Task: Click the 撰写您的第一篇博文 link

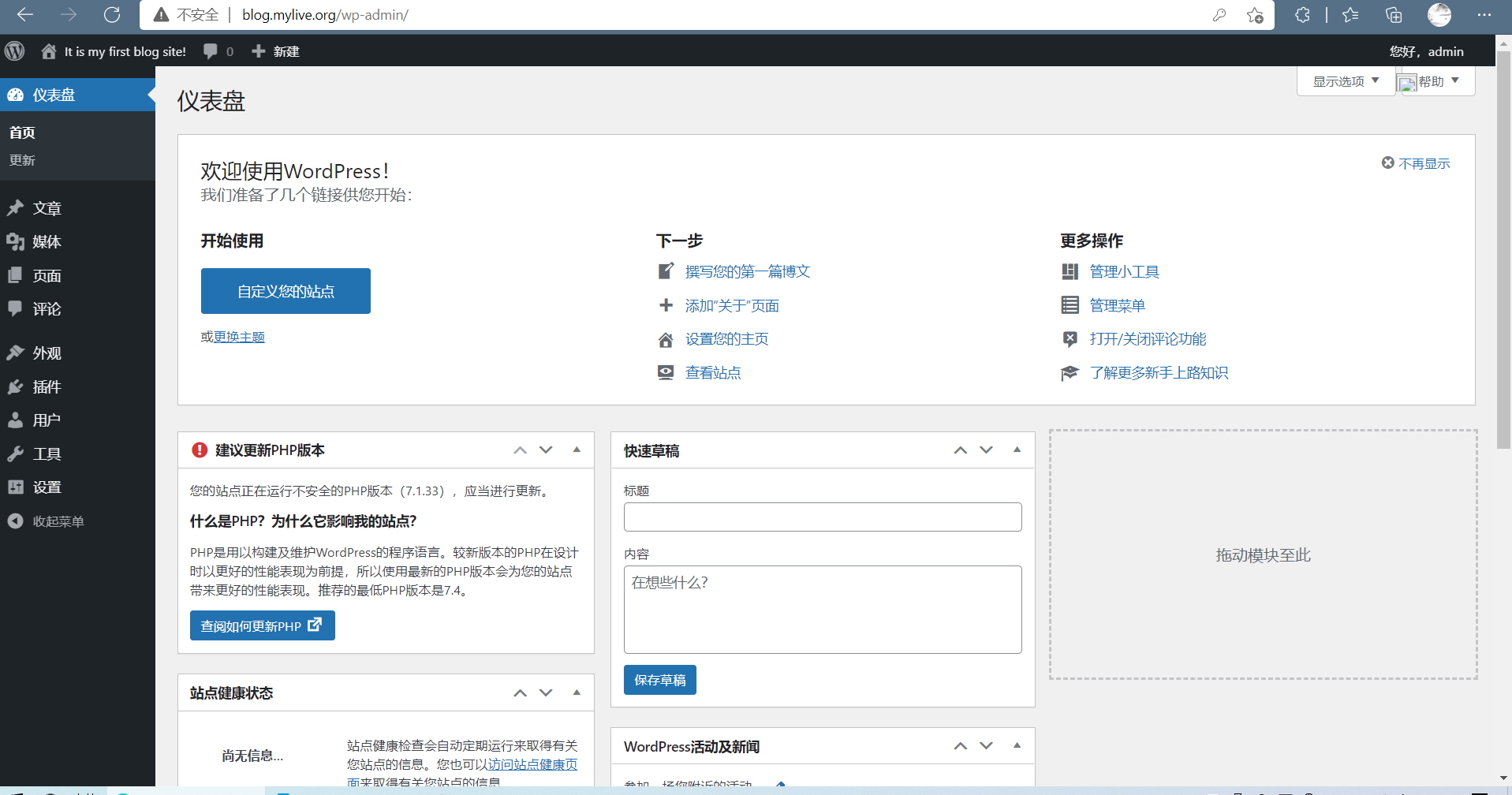Action: tap(748, 271)
